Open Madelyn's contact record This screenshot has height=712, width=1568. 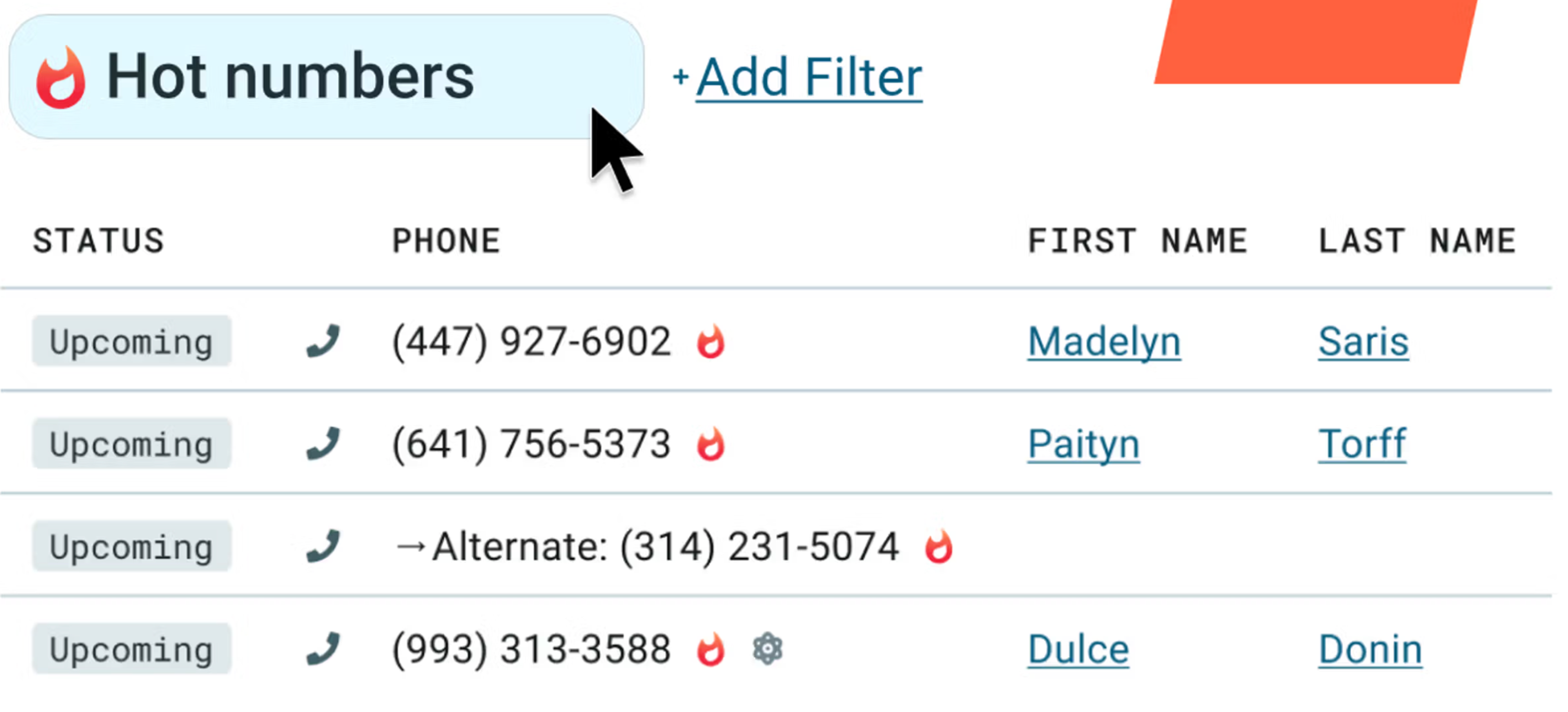1104,341
